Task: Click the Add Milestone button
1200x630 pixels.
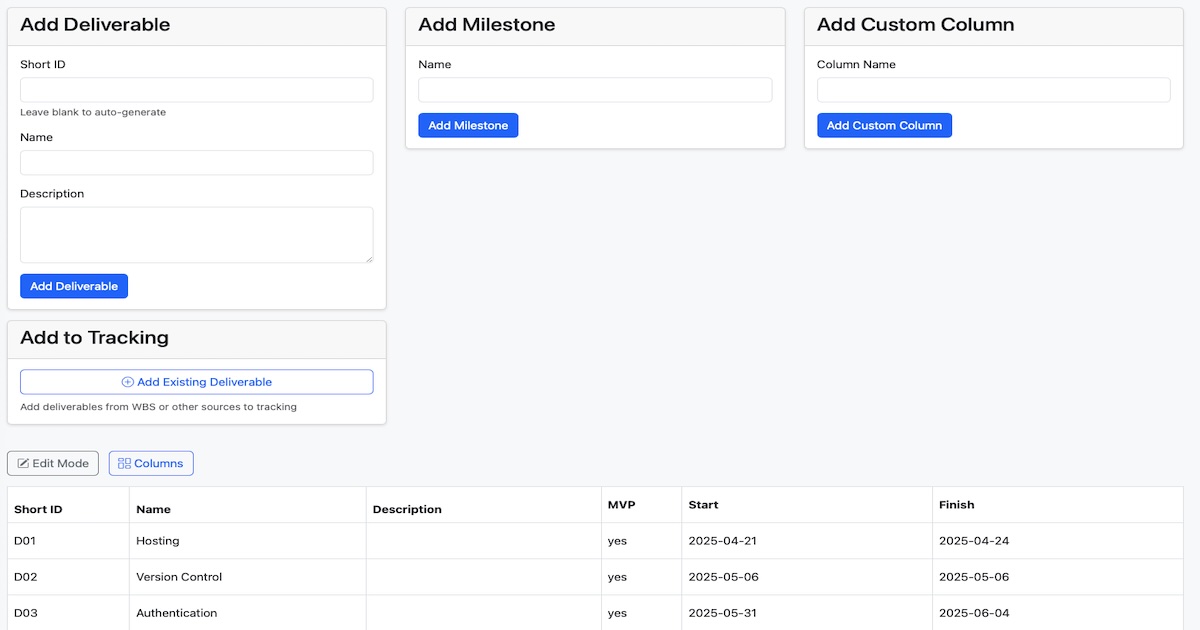Action: pyautogui.click(x=468, y=125)
